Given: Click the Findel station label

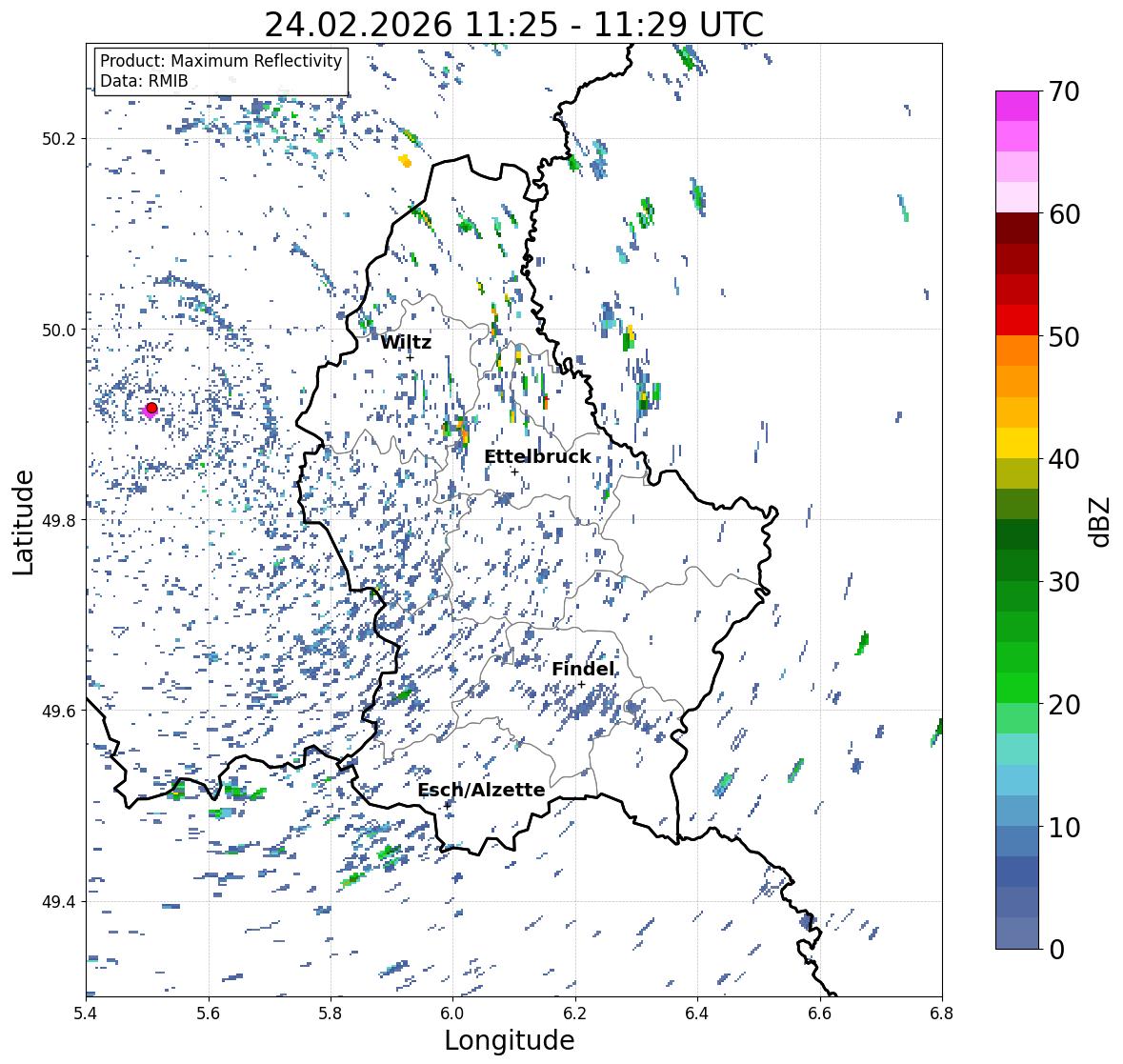Looking at the screenshot, I should (x=583, y=669).
